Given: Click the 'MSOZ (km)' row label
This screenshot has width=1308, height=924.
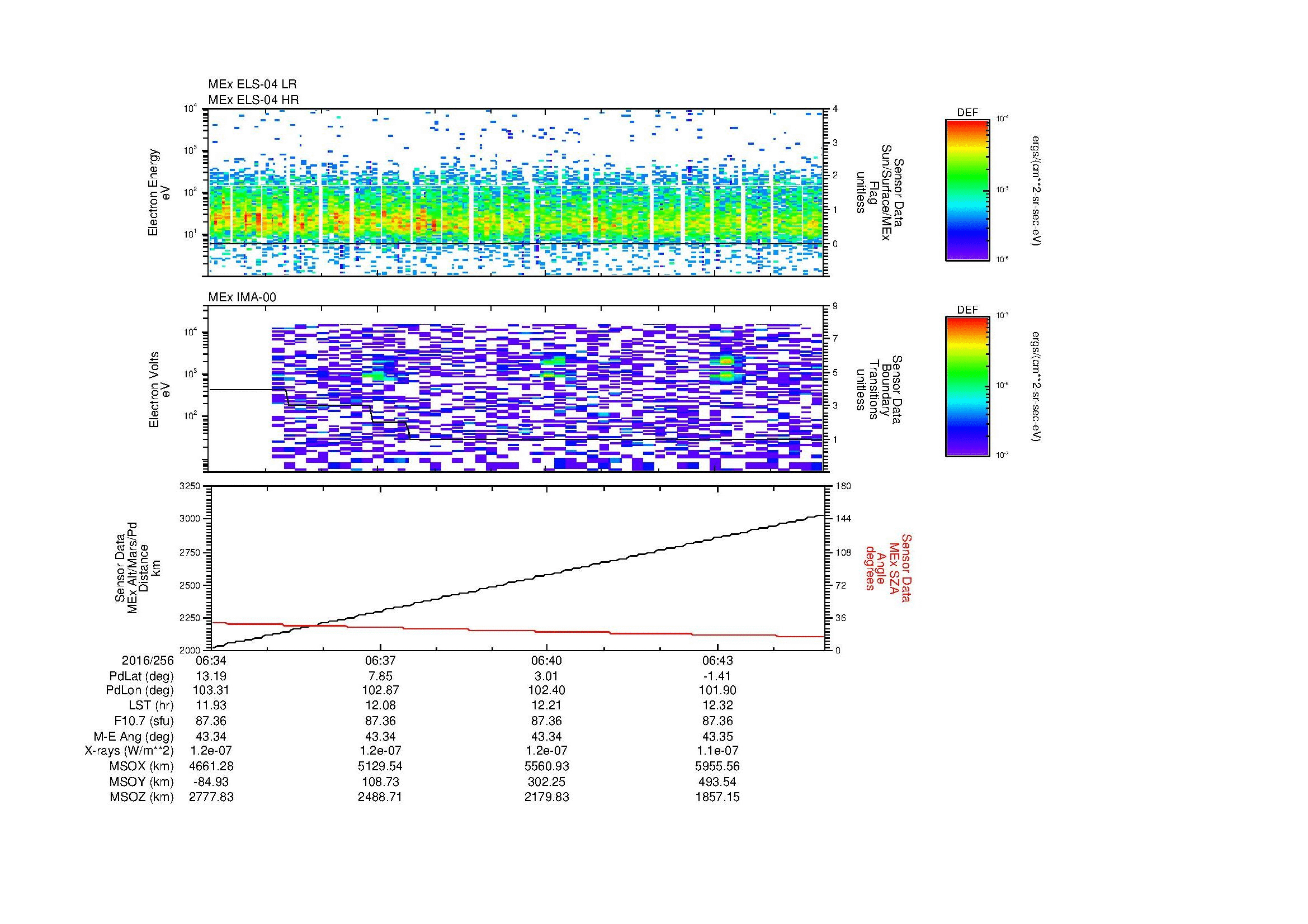Looking at the screenshot, I should [x=141, y=797].
